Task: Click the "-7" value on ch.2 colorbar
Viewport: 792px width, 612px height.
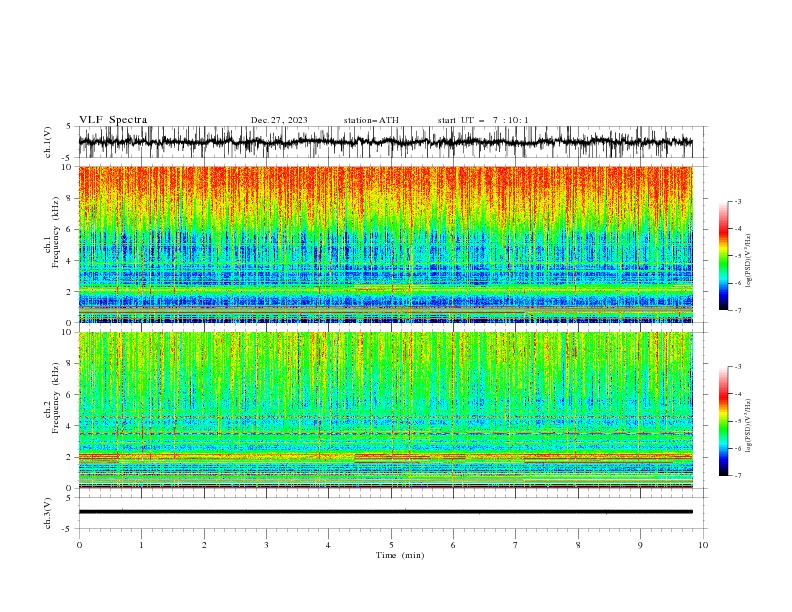Action: click(738, 475)
